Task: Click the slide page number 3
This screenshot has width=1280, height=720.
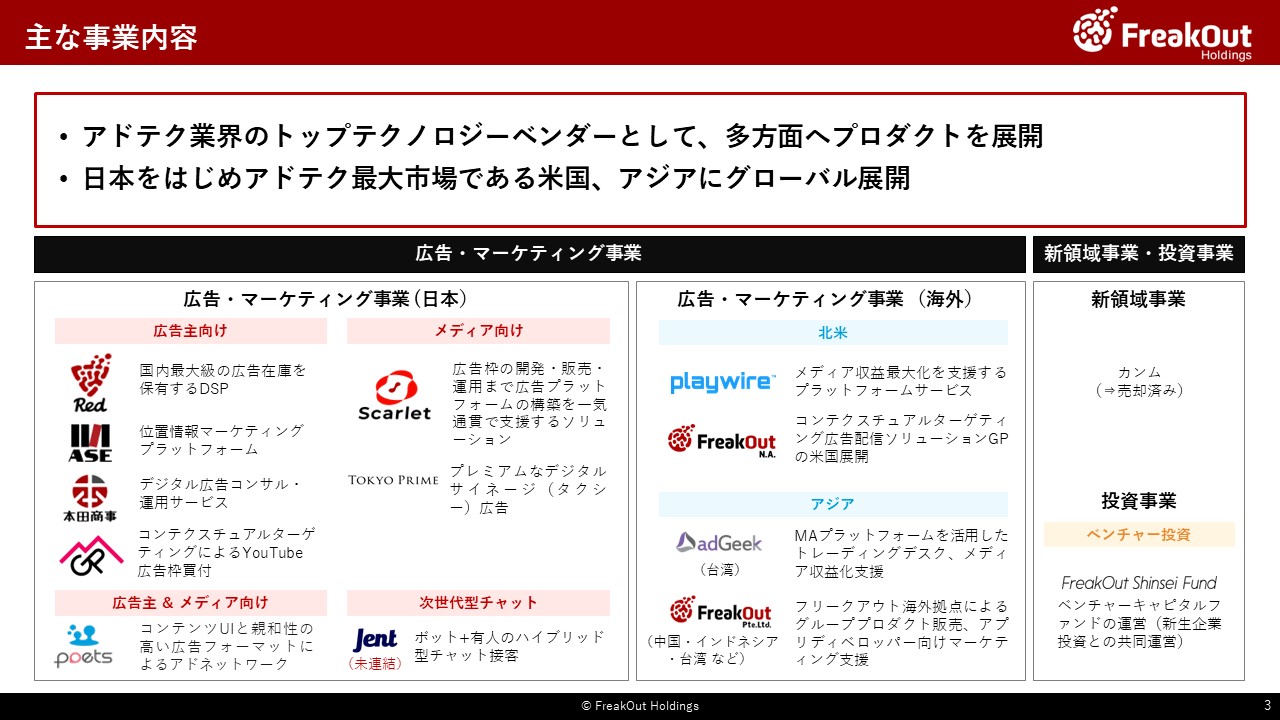Action: pyautogui.click(x=1268, y=705)
